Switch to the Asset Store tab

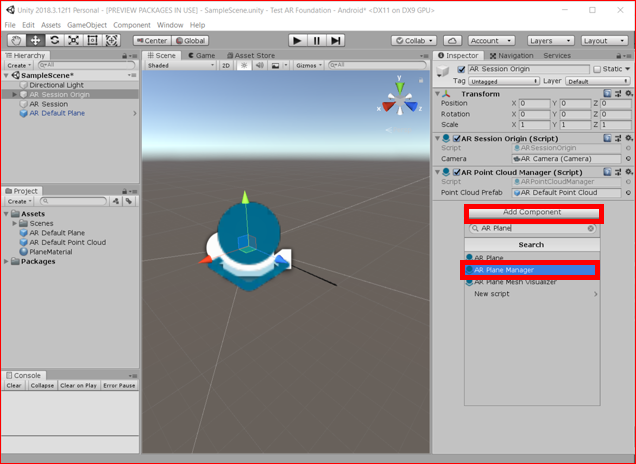[x=251, y=56]
